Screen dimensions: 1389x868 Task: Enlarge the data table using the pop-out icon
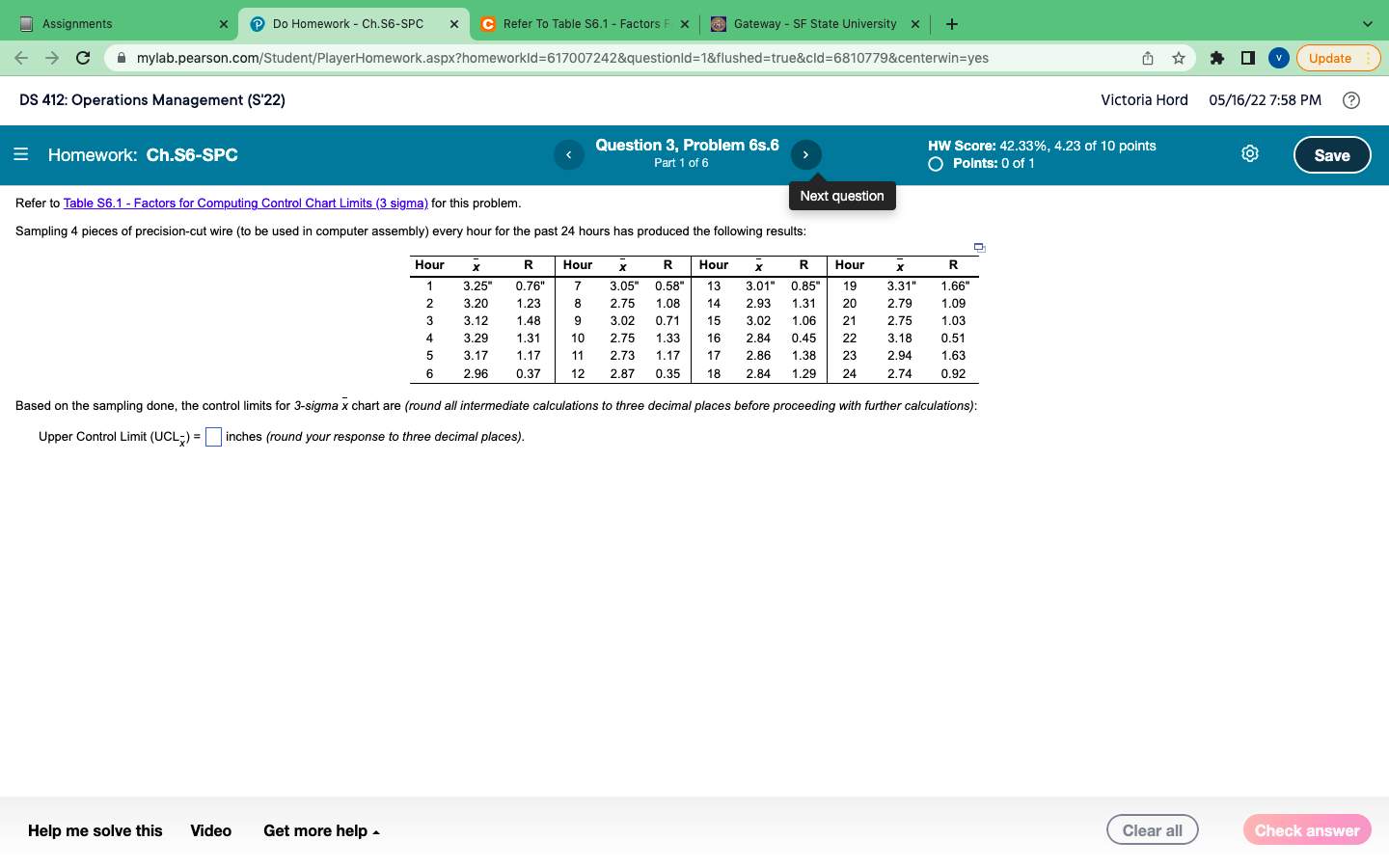pyautogui.click(x=978, y=248)
